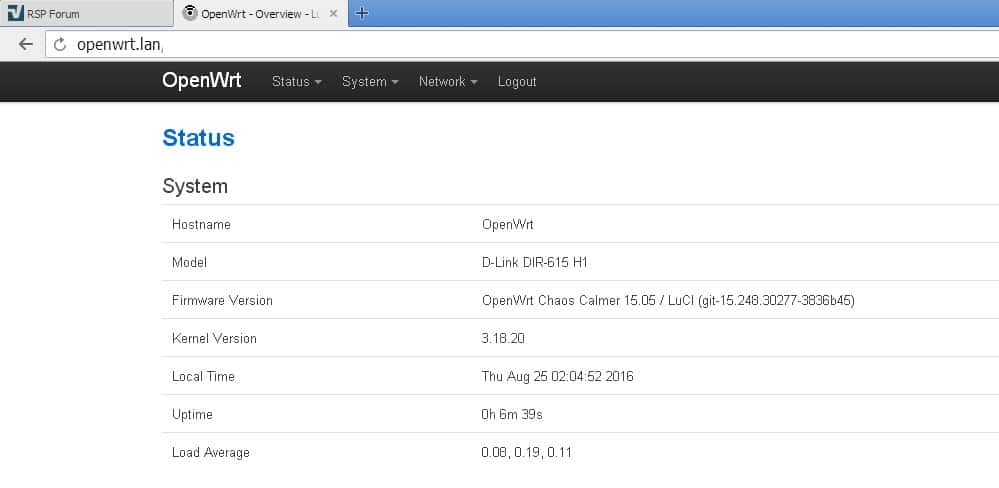
Task: Click the Firmware Version label
Action: pyautogui.click(x=222, y=300)
